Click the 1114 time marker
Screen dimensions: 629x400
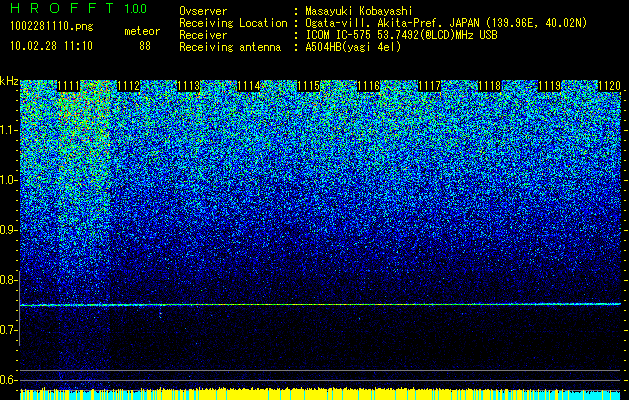click(x=249, y=86)
